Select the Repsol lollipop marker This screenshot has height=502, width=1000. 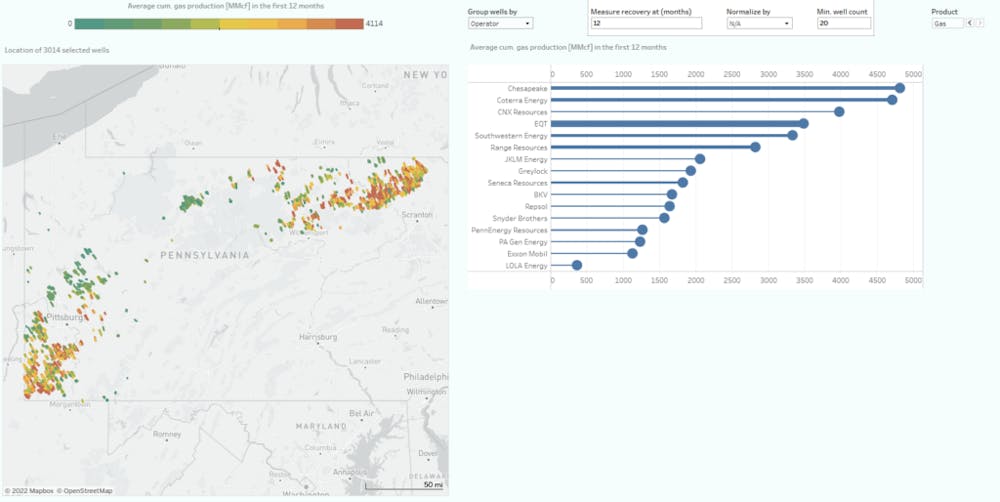tap(669, 206)
